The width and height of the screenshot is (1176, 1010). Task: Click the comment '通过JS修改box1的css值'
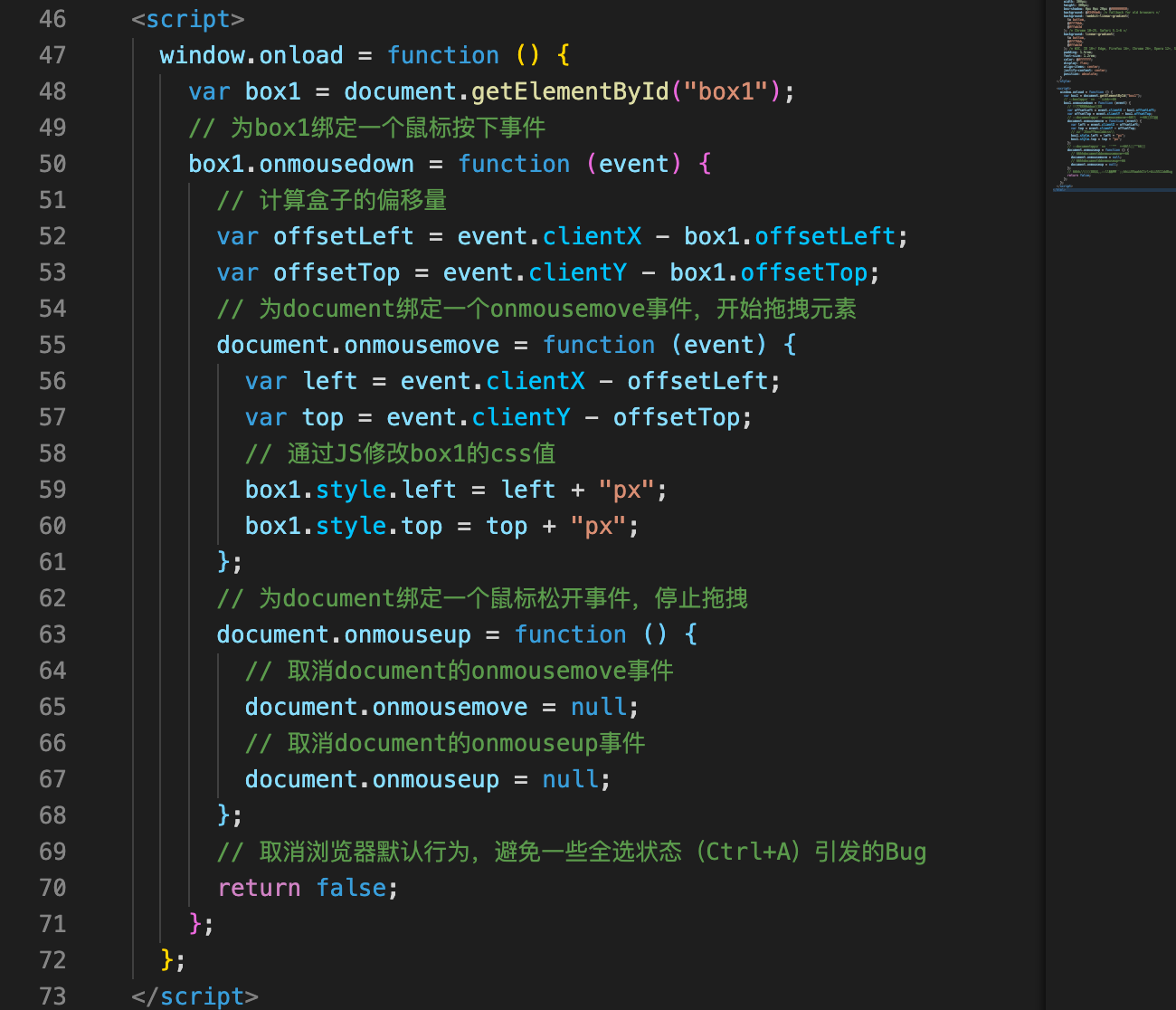[x=401, y=453]
